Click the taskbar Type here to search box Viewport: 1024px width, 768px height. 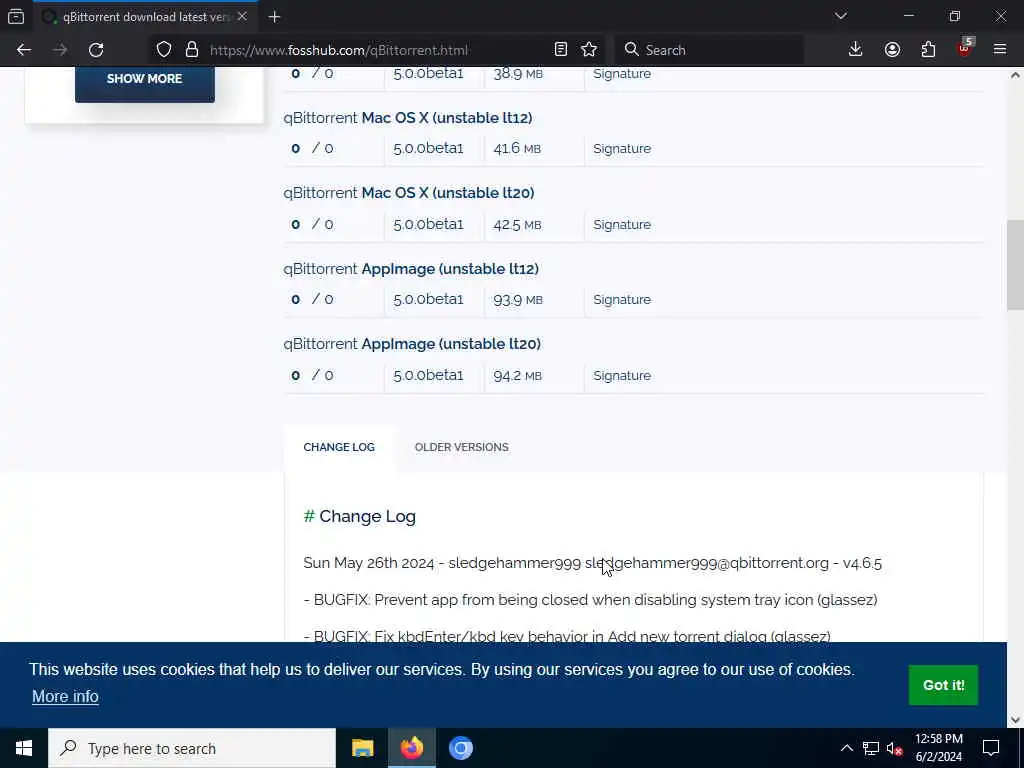point(192,748)
